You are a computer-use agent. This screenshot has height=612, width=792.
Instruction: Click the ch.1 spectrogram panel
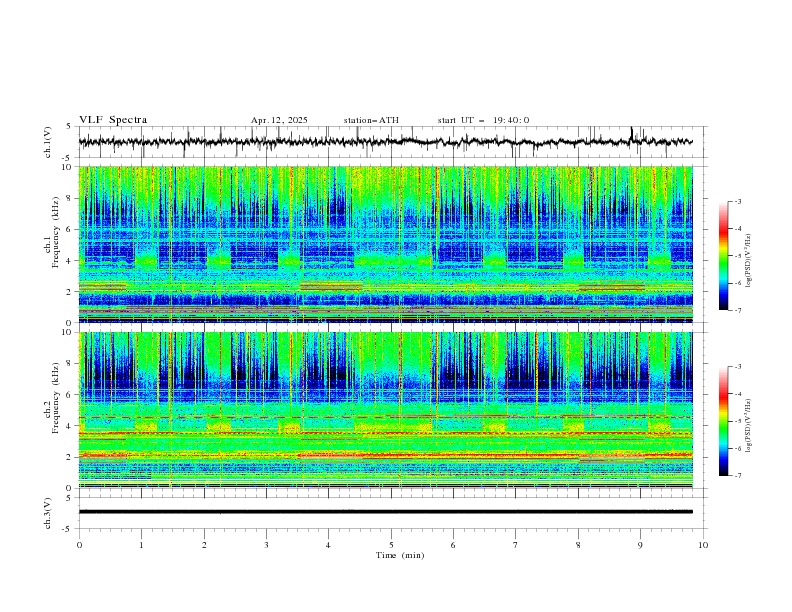click(x=386, y=244)
